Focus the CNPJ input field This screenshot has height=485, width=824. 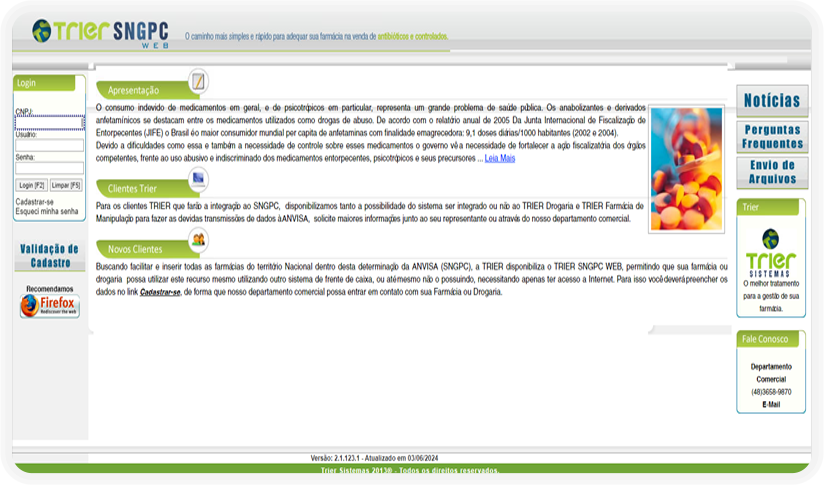[49, 123]
